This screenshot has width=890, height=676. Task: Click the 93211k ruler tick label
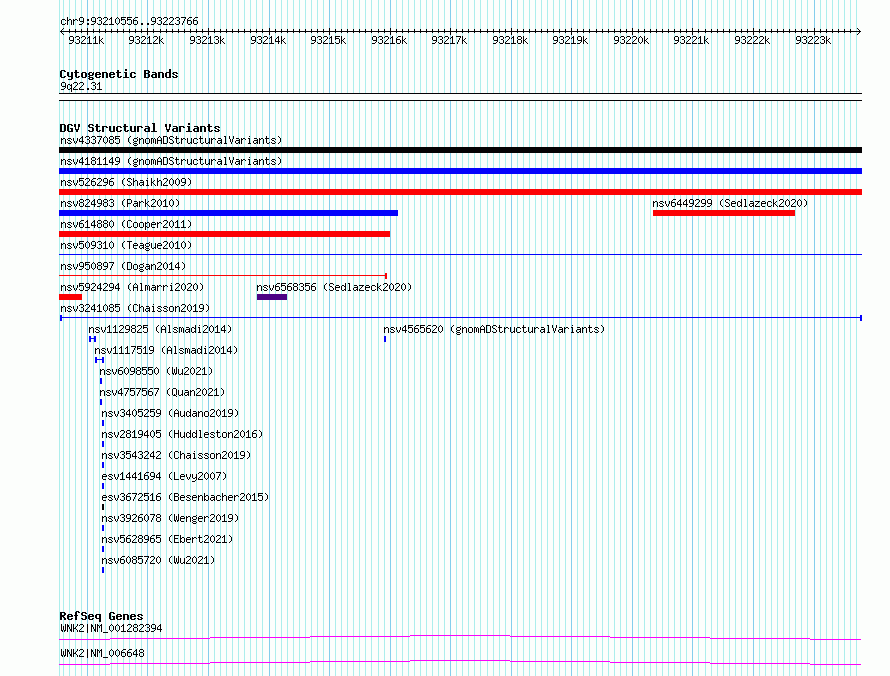coord(86,40)
